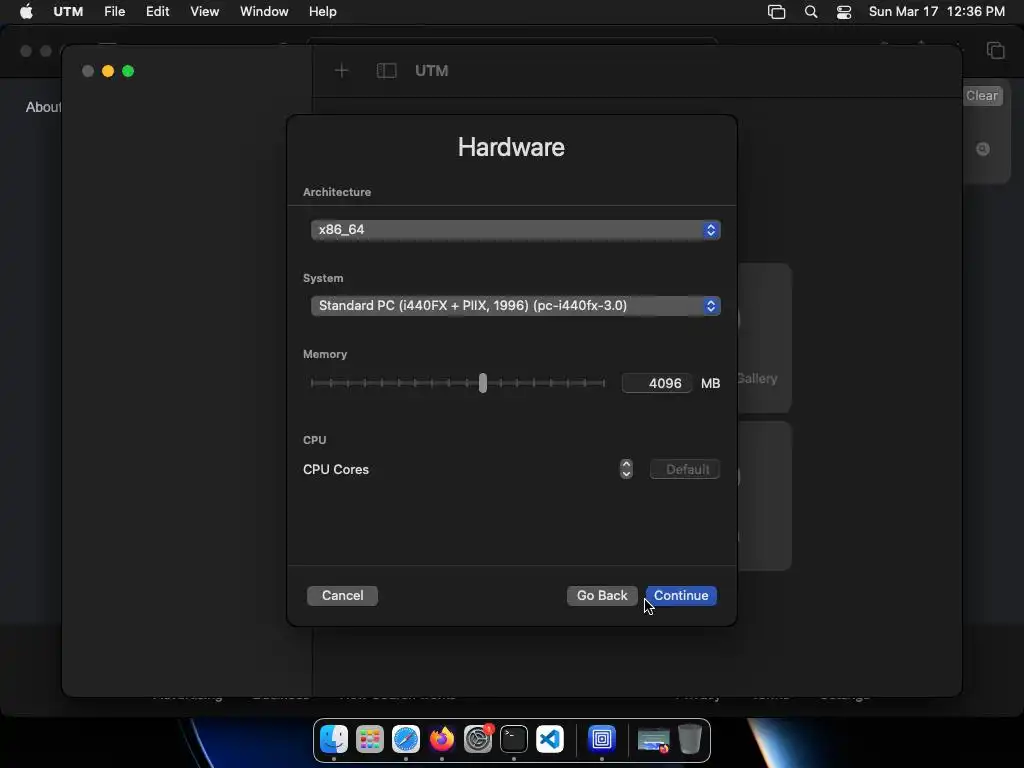Screen dimensions: 1024x768
Task: Click the Clear button in background window
Action: (x=982, y=95)
